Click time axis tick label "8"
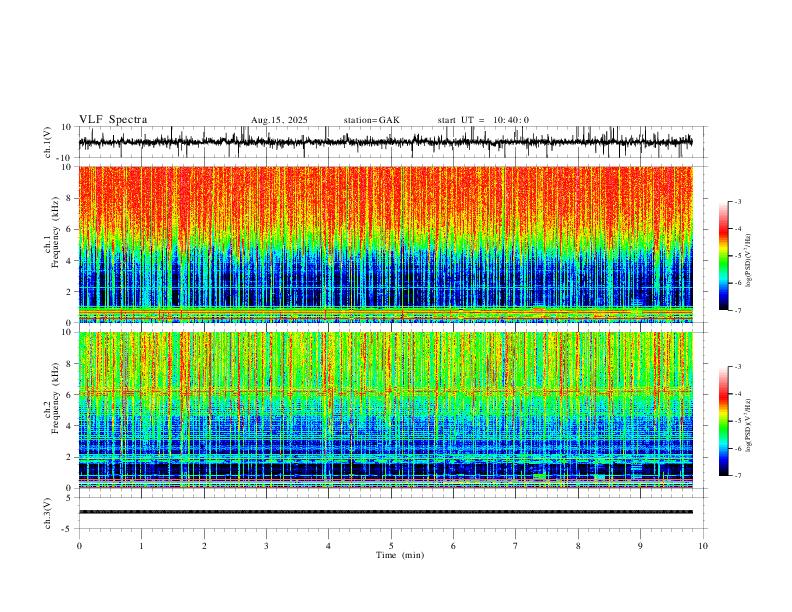 tap(578, 546)
